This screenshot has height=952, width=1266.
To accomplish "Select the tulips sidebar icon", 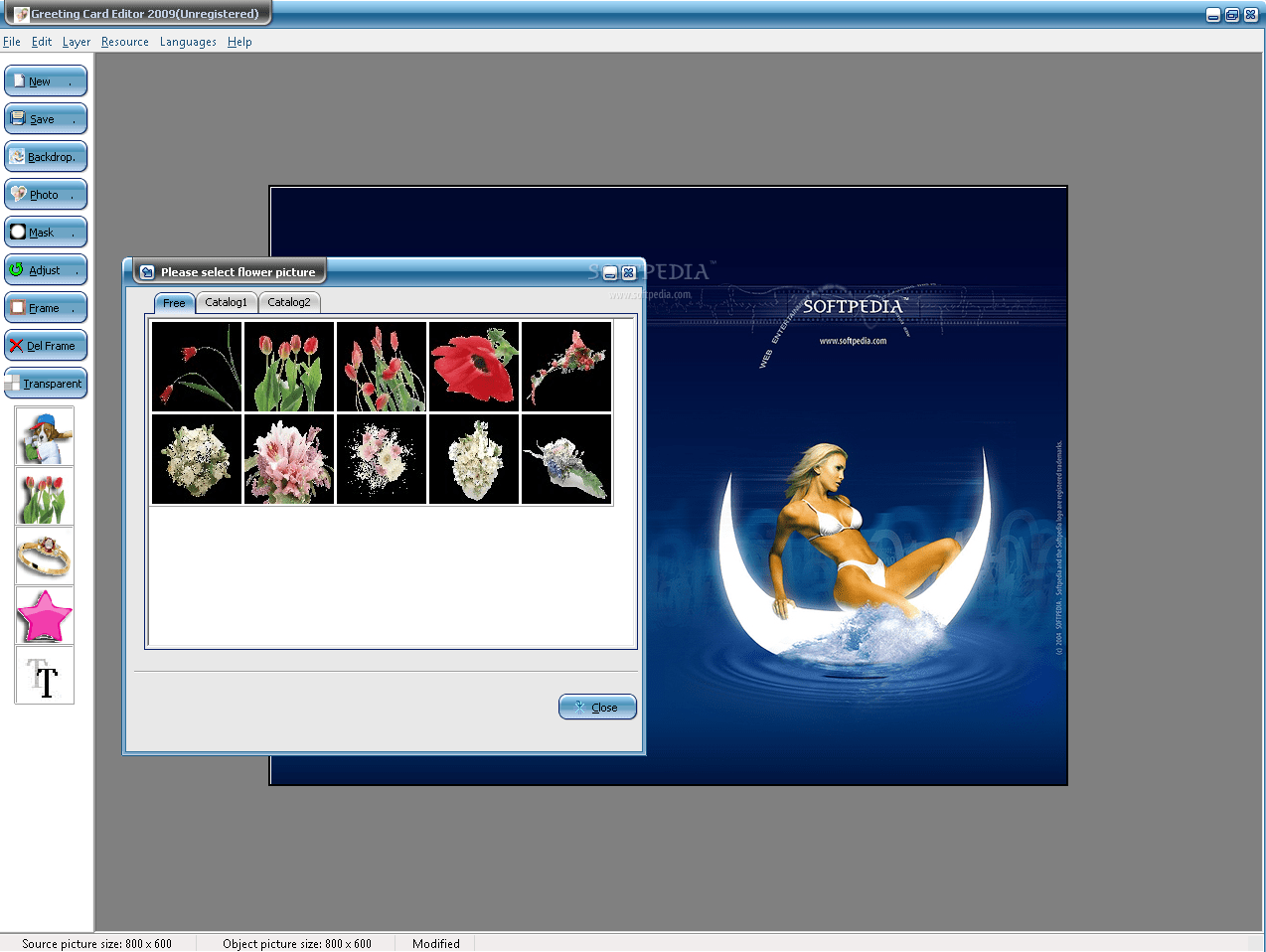I will tap(44, 495).
